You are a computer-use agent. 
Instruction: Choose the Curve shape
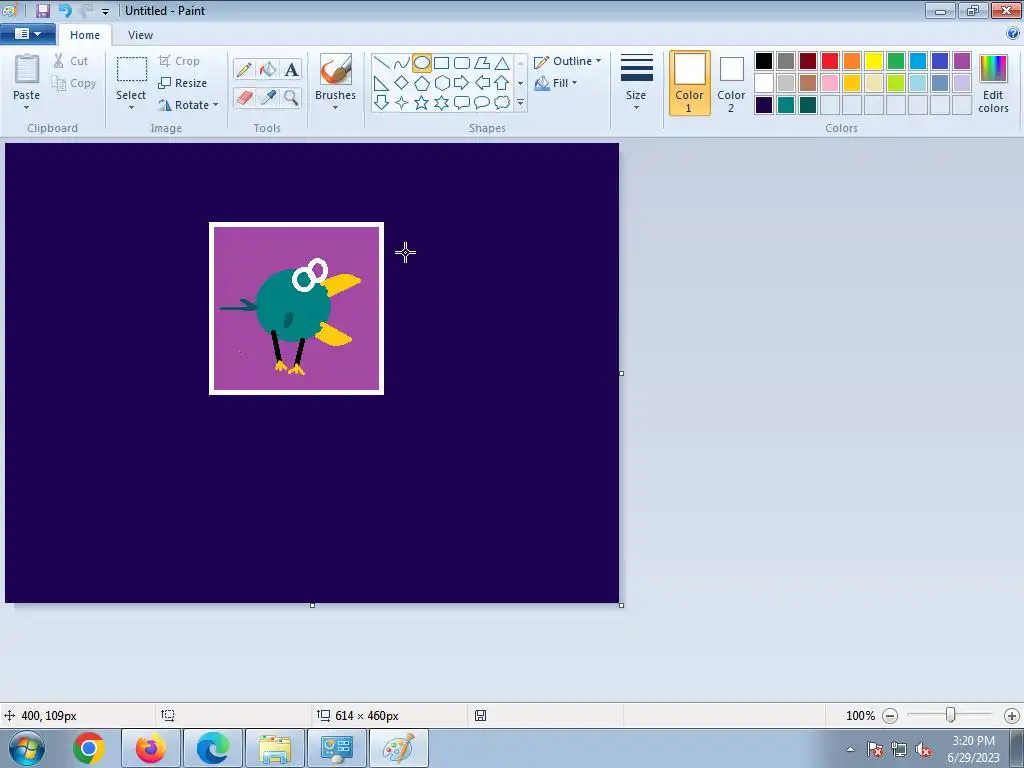(x=402, y=63)
